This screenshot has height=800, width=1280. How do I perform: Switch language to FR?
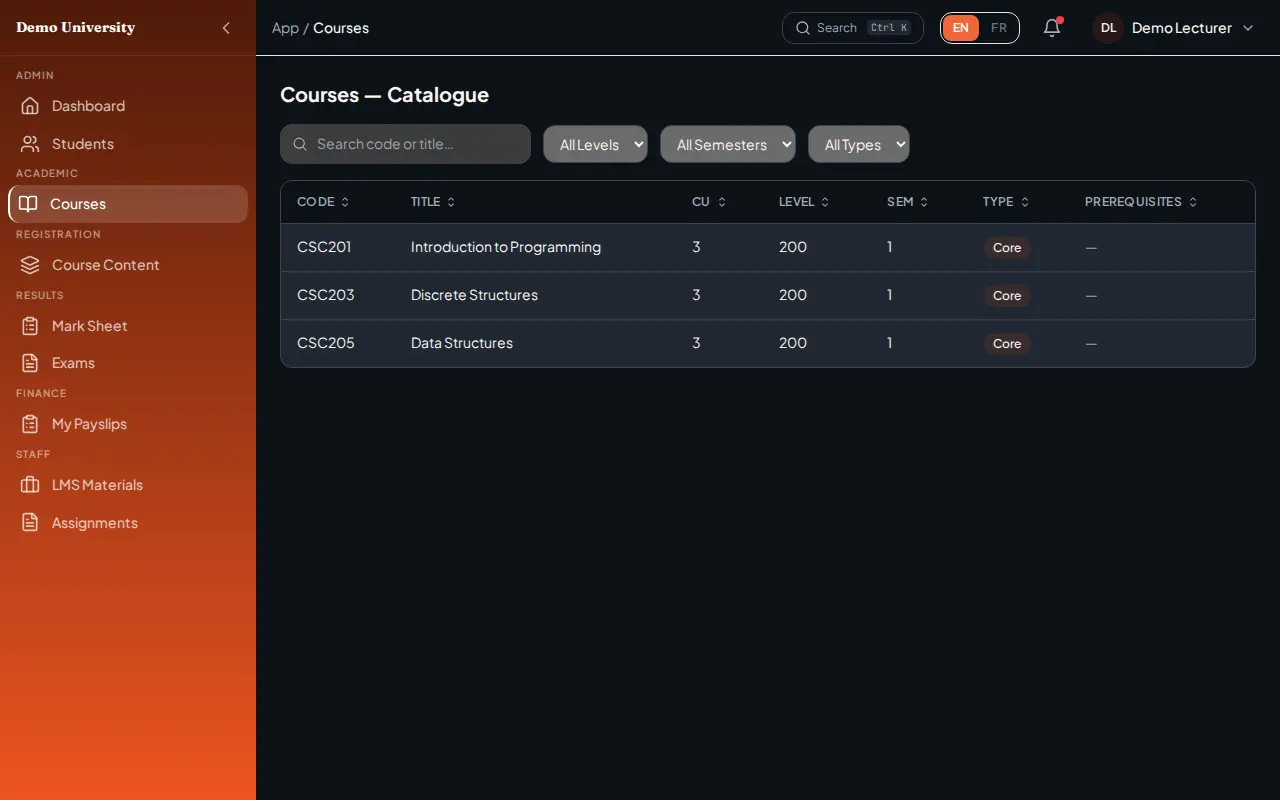pyautogui.click(x=999, y=28)
